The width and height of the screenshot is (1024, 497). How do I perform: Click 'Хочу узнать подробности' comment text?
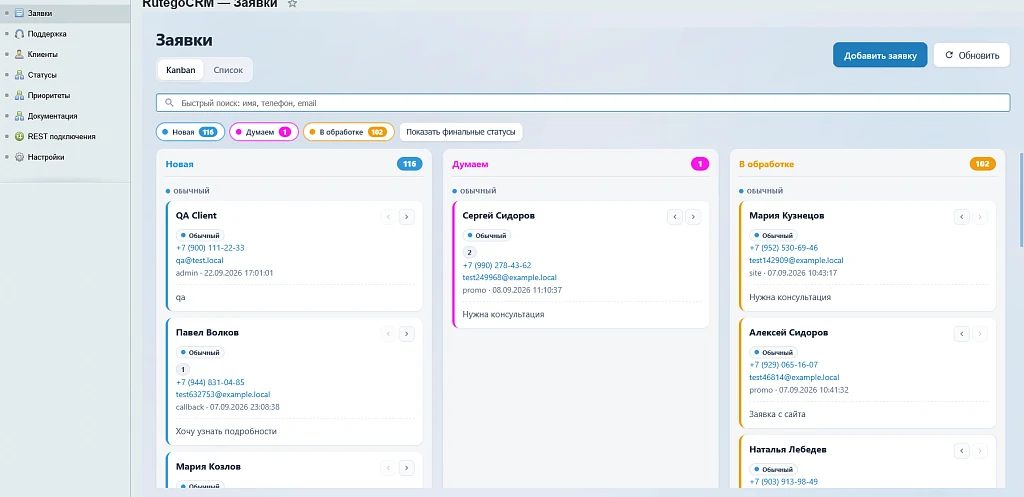pyautogui.click(x=226, y=432)
